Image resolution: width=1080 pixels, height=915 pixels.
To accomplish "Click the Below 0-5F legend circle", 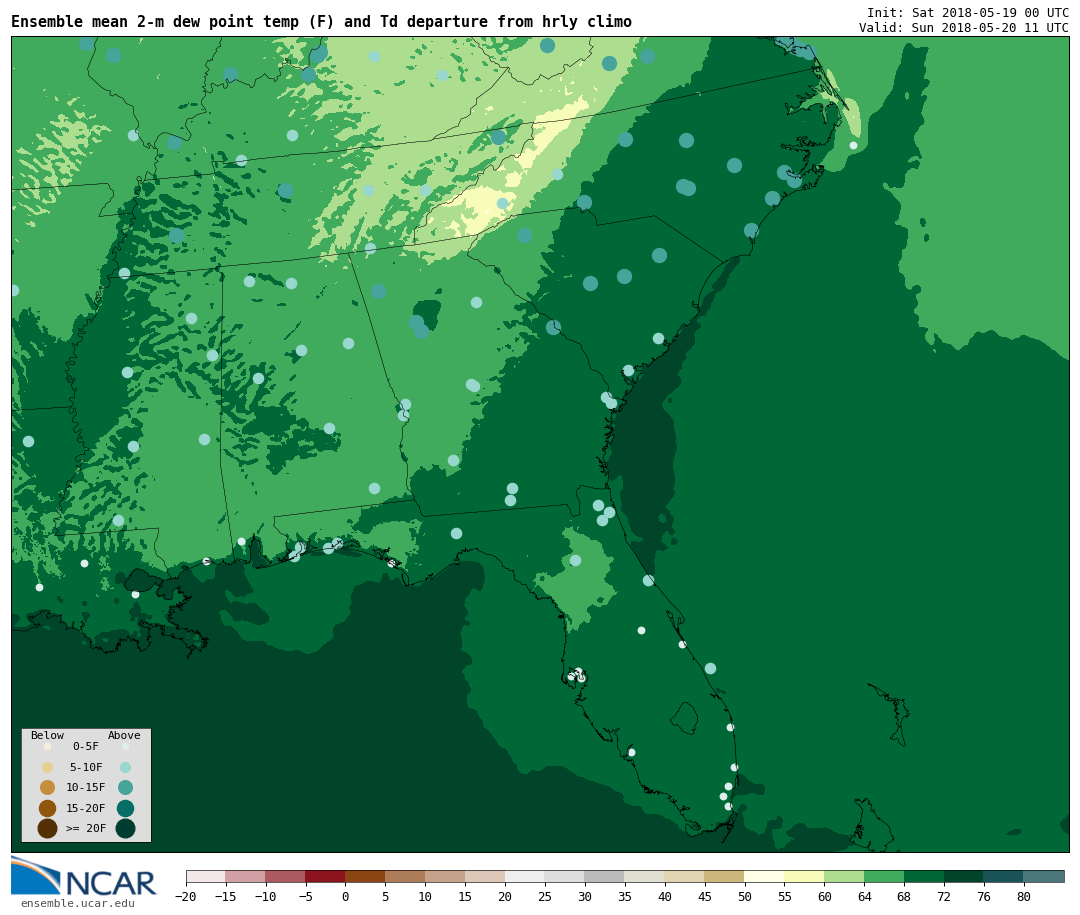I will tap(48, 746).
